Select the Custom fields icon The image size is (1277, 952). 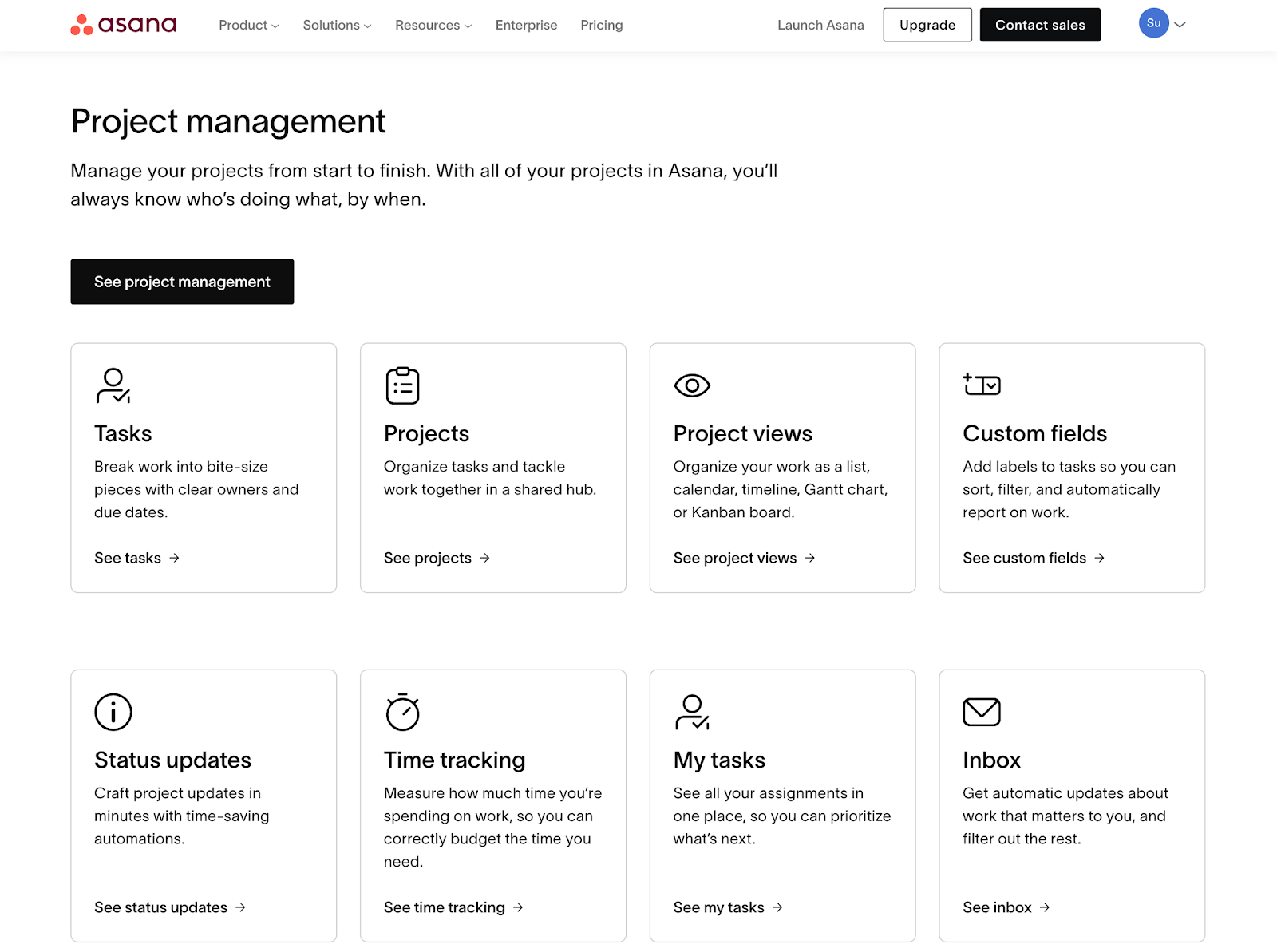click(x=982, y=385)
